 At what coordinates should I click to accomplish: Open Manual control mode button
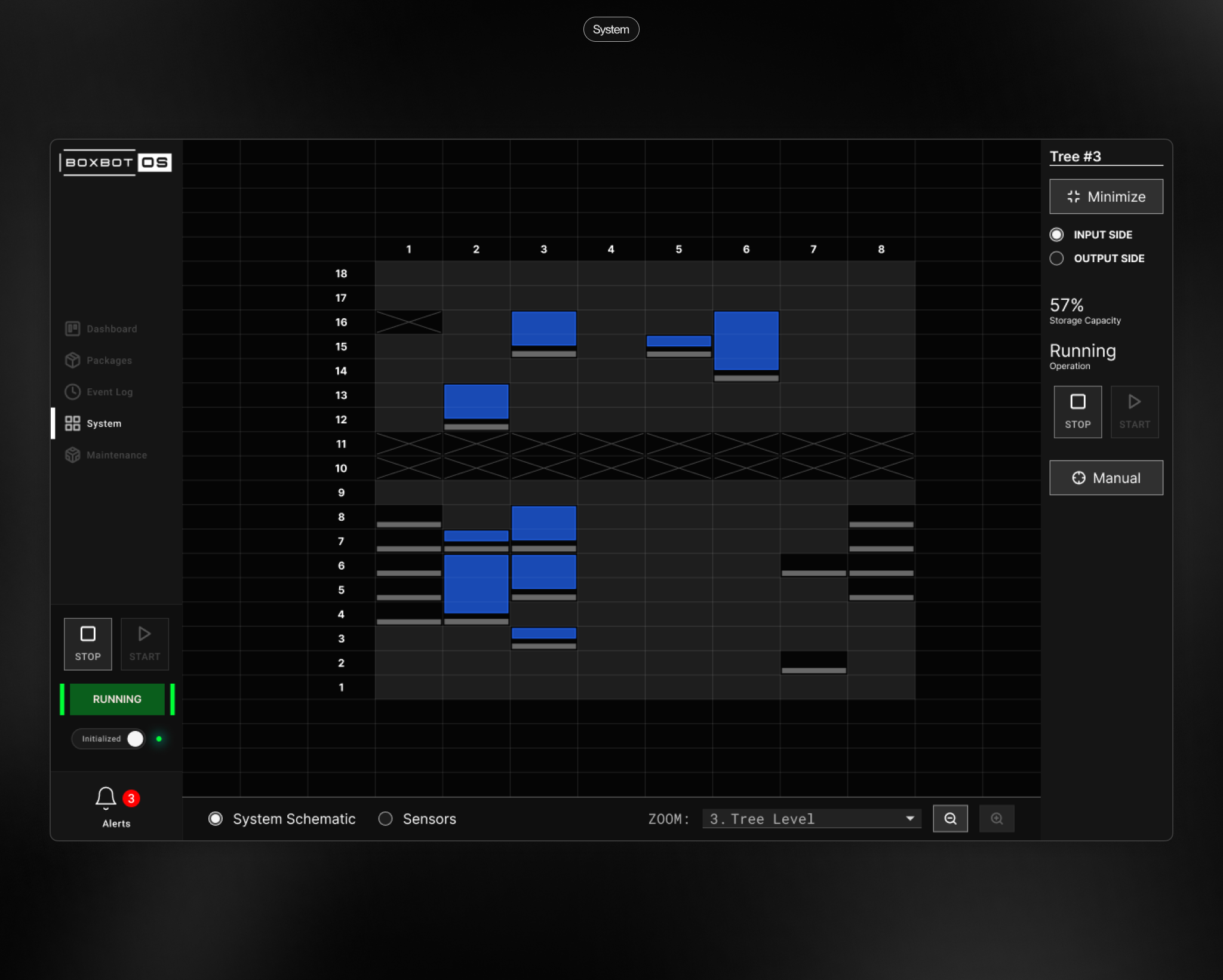[1105, 478]
